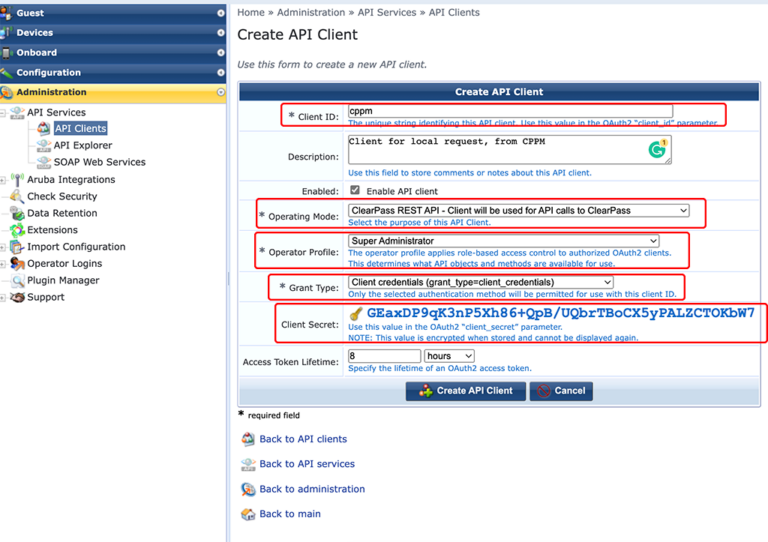This screenshot has height=542, width=768.
Task: Click the Import Configuration icon
Action: click(17, 247)
